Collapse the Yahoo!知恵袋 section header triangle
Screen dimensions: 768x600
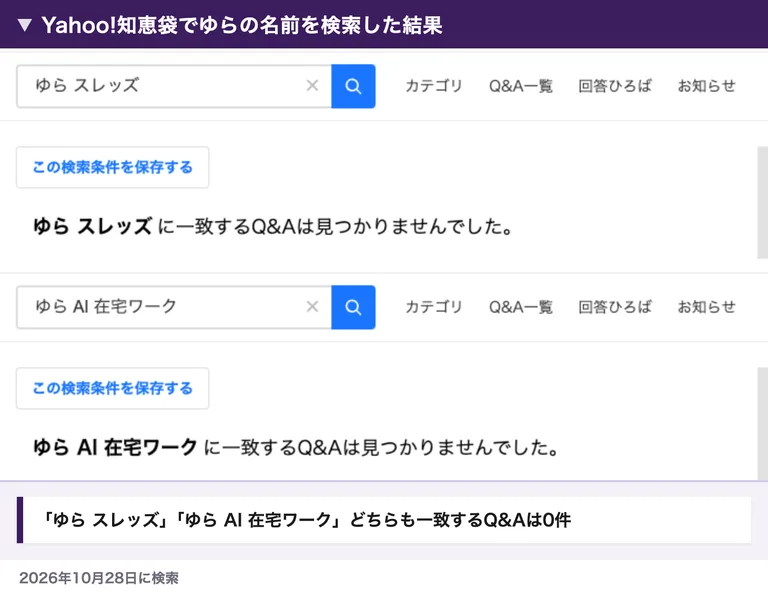point(24,25)
